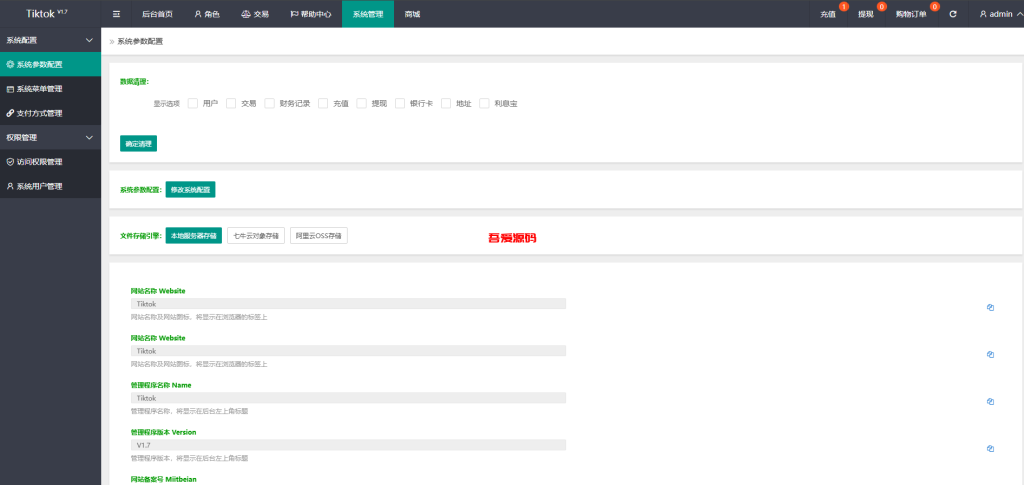Open the 提现 notifications in top bar
Image resolution: width=1024 pixels, height=485 pixels.
click(x=867, y=14)
